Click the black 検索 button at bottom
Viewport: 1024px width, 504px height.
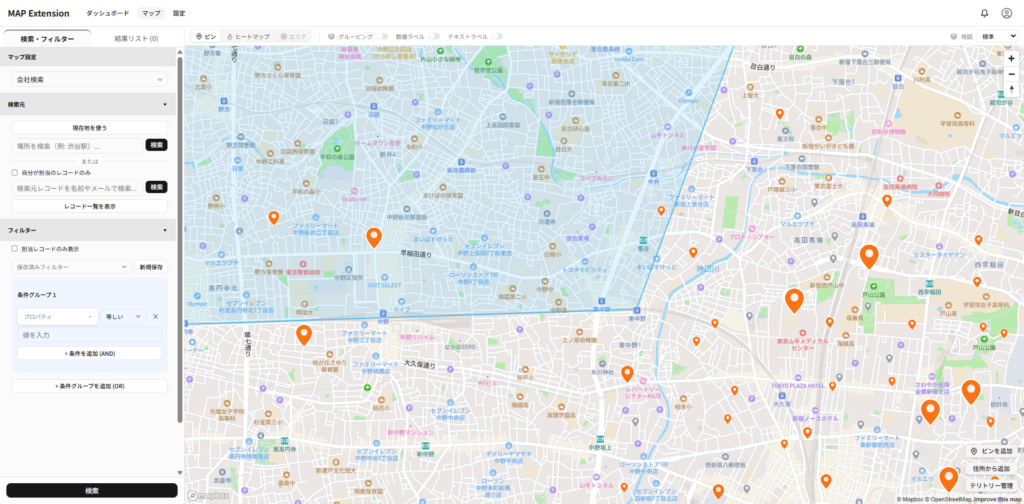pos(92,490)
